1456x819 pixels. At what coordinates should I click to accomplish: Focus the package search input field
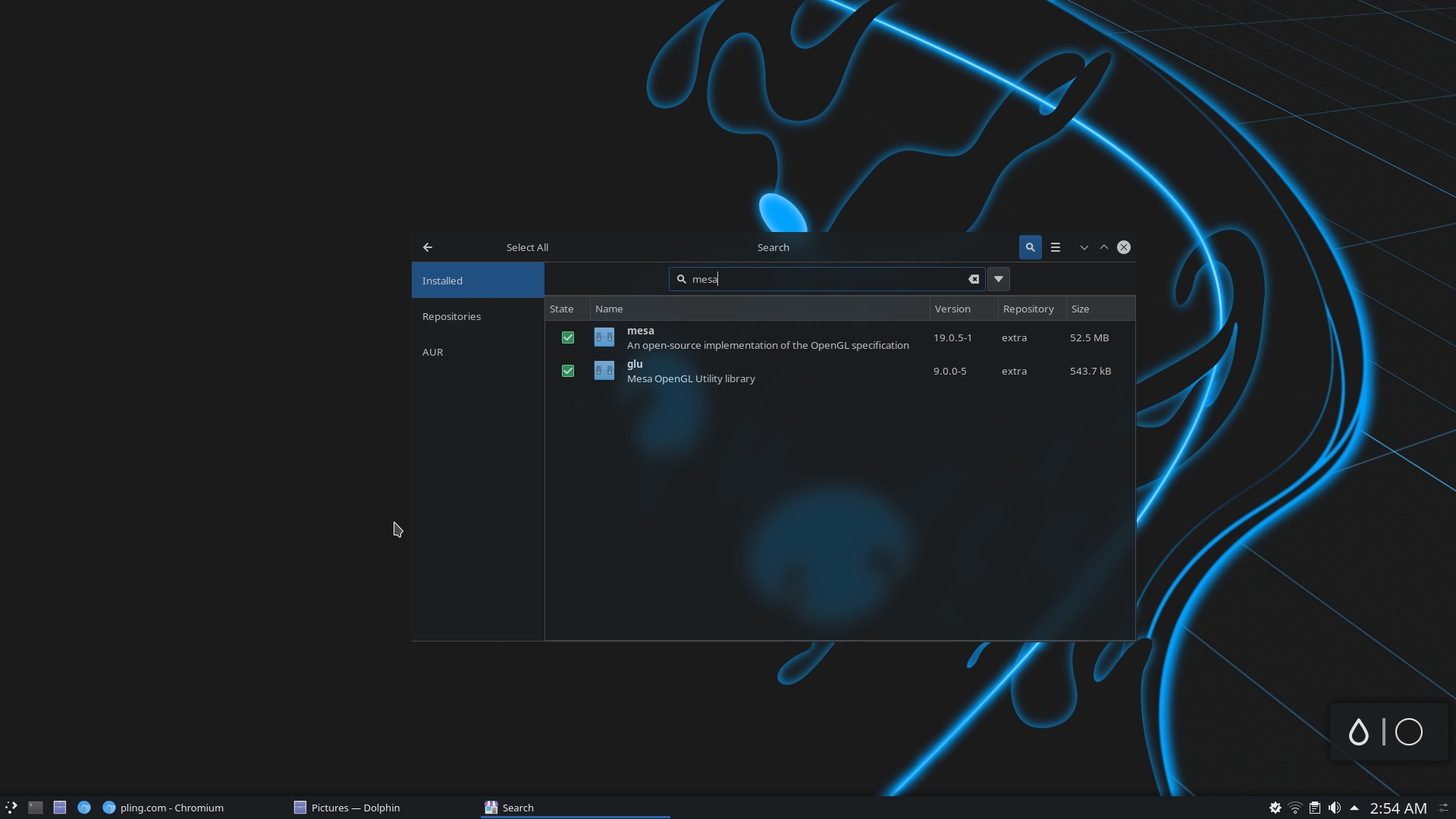coord(827,279)
